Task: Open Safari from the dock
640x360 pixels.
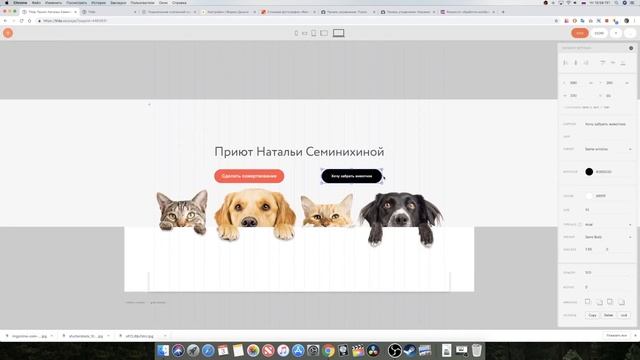Action: point(208,350)
